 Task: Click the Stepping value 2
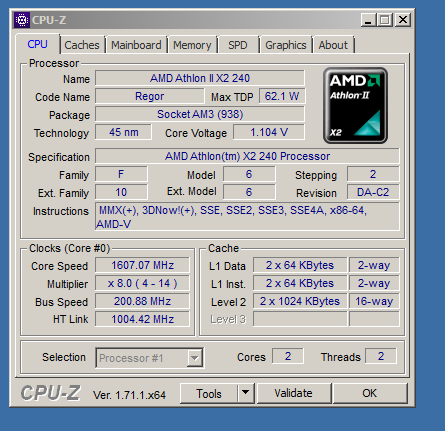tap(373, 174)
